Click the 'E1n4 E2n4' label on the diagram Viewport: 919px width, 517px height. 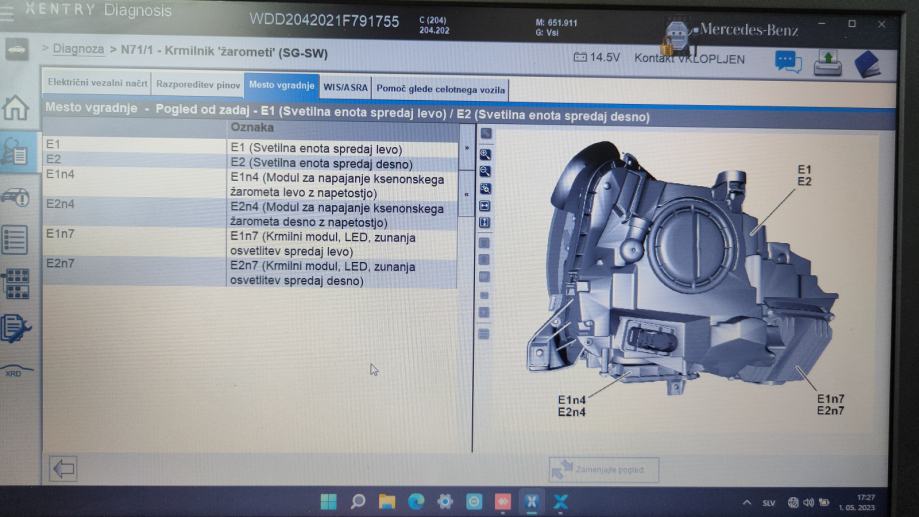pos(572,406)
